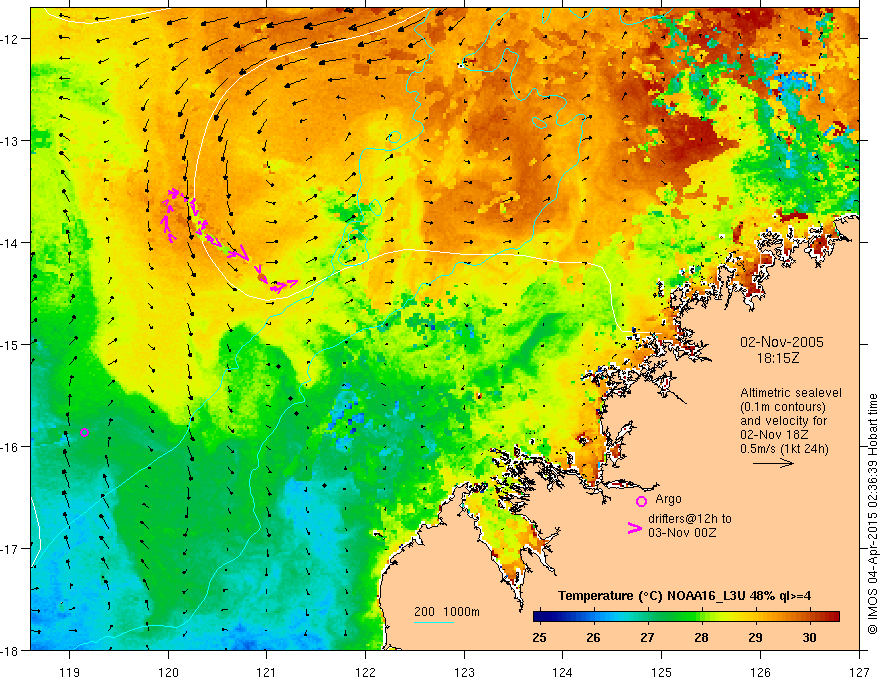Click the colorbar tick label 30

click(809, 637)
